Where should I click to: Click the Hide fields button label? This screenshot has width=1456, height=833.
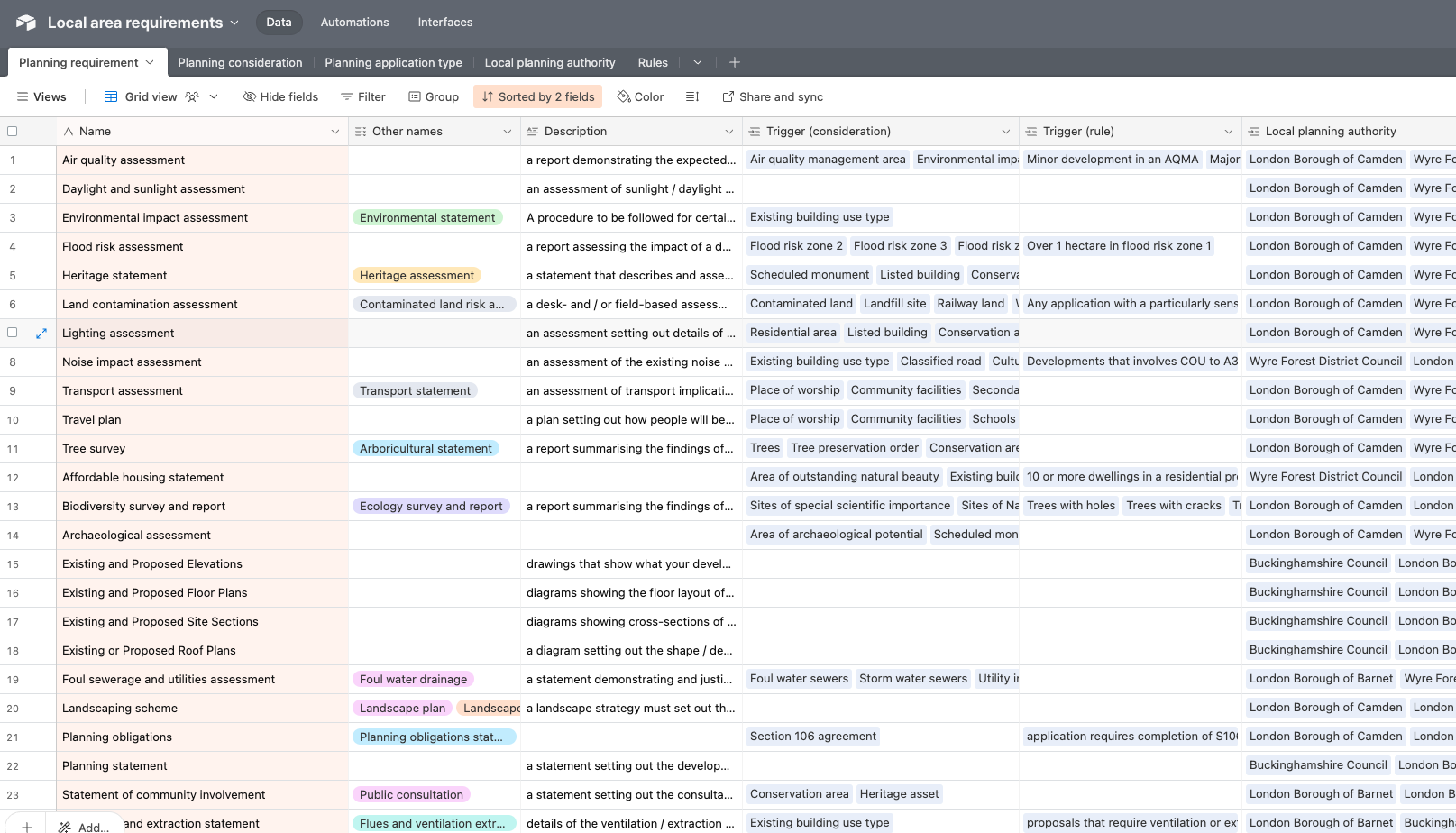(289, 96)
